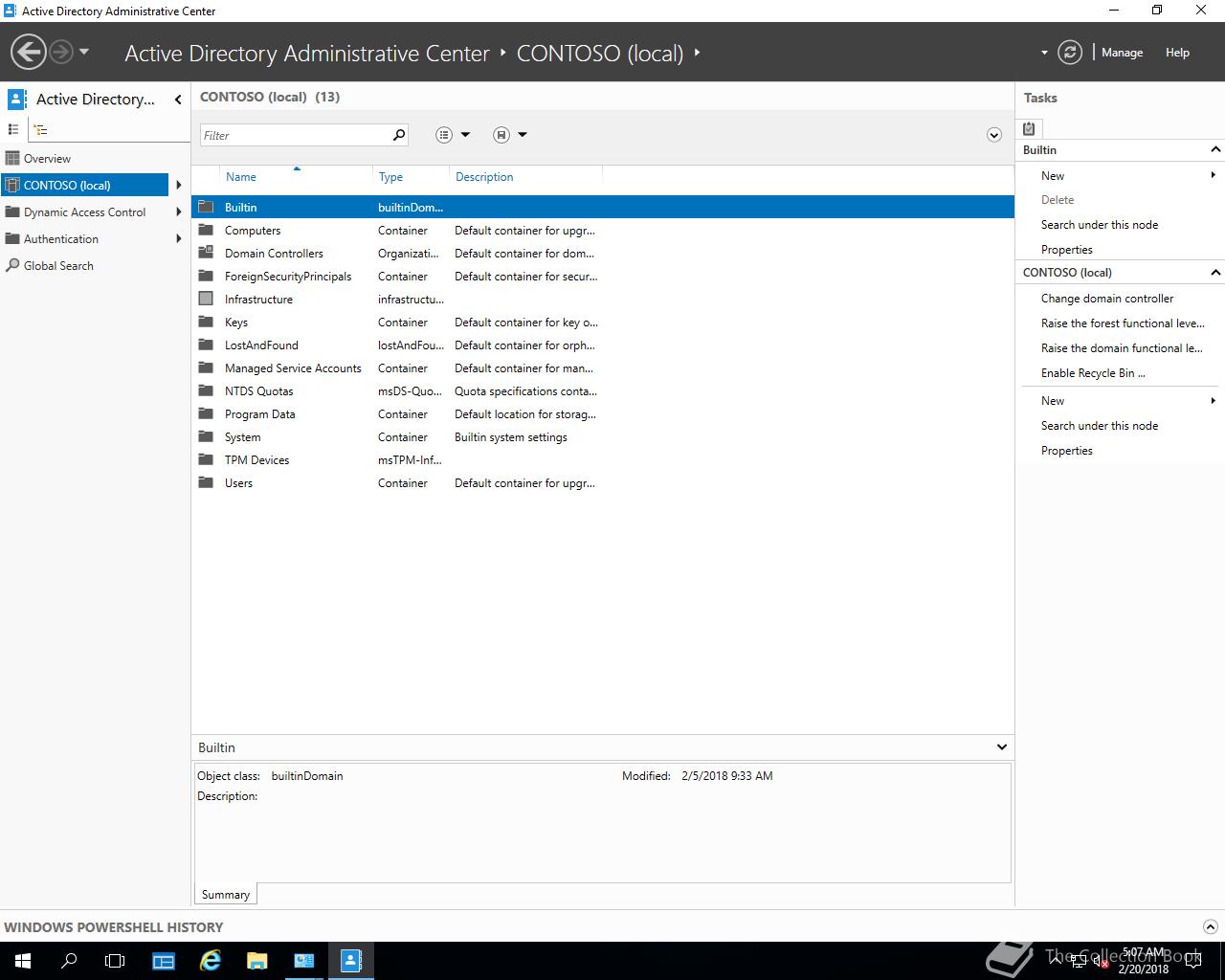The width and height of the screenshot is (1225, 980).
Task: Click Domain Controllers organizational unit icon
Action: tap(206, 253)
